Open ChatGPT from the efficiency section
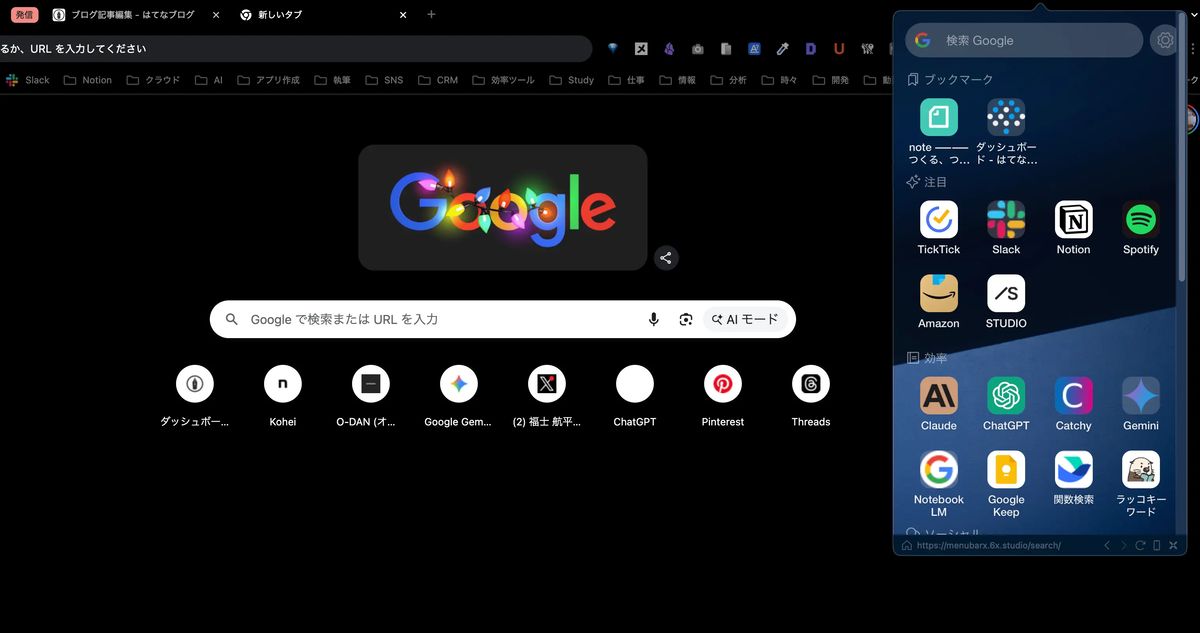 tap(1006, 396)
